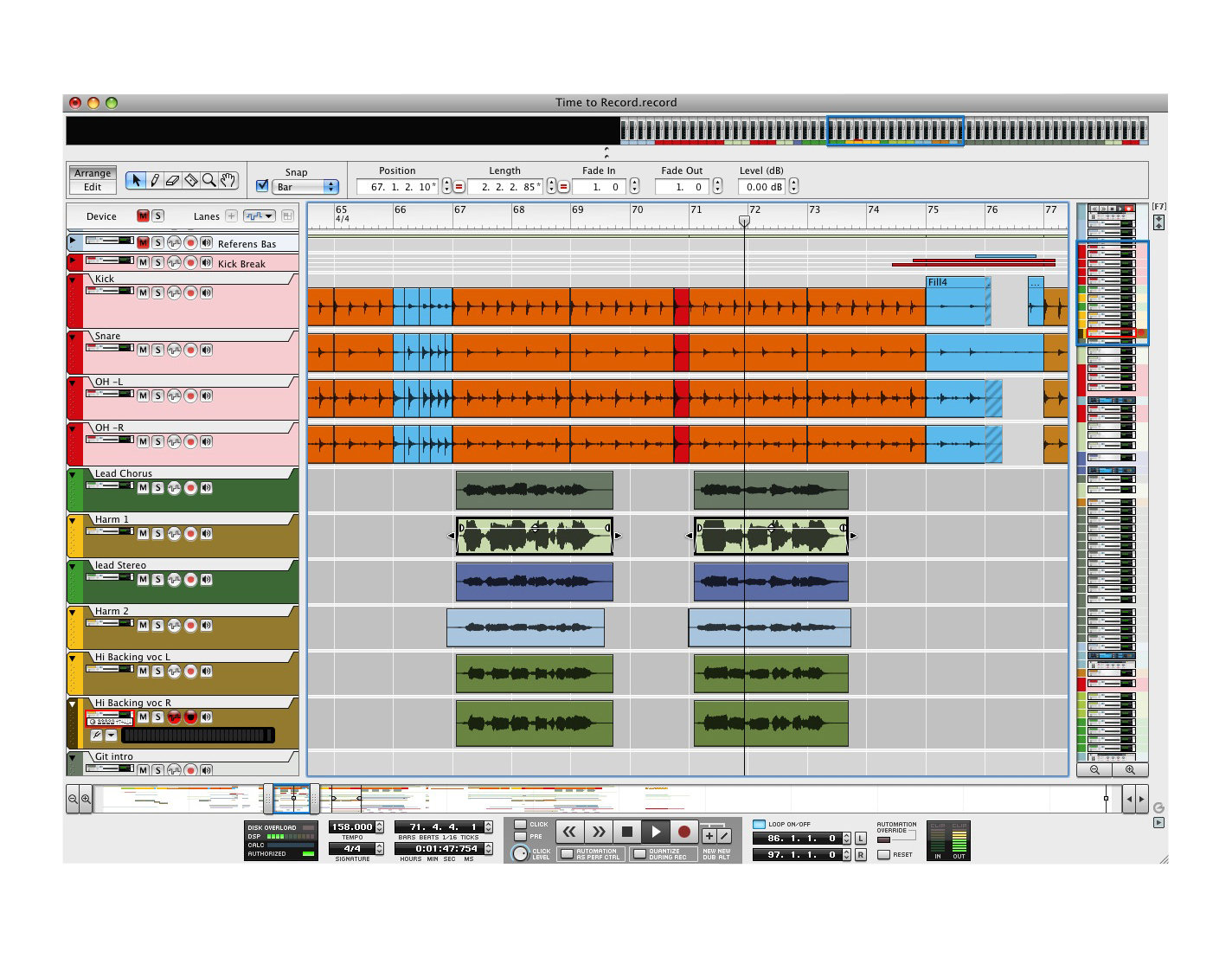The height and width of the screenshot is (958, 1232).
Task: Zoom in vertically with magnifier plus
Action: point(1130,769)
